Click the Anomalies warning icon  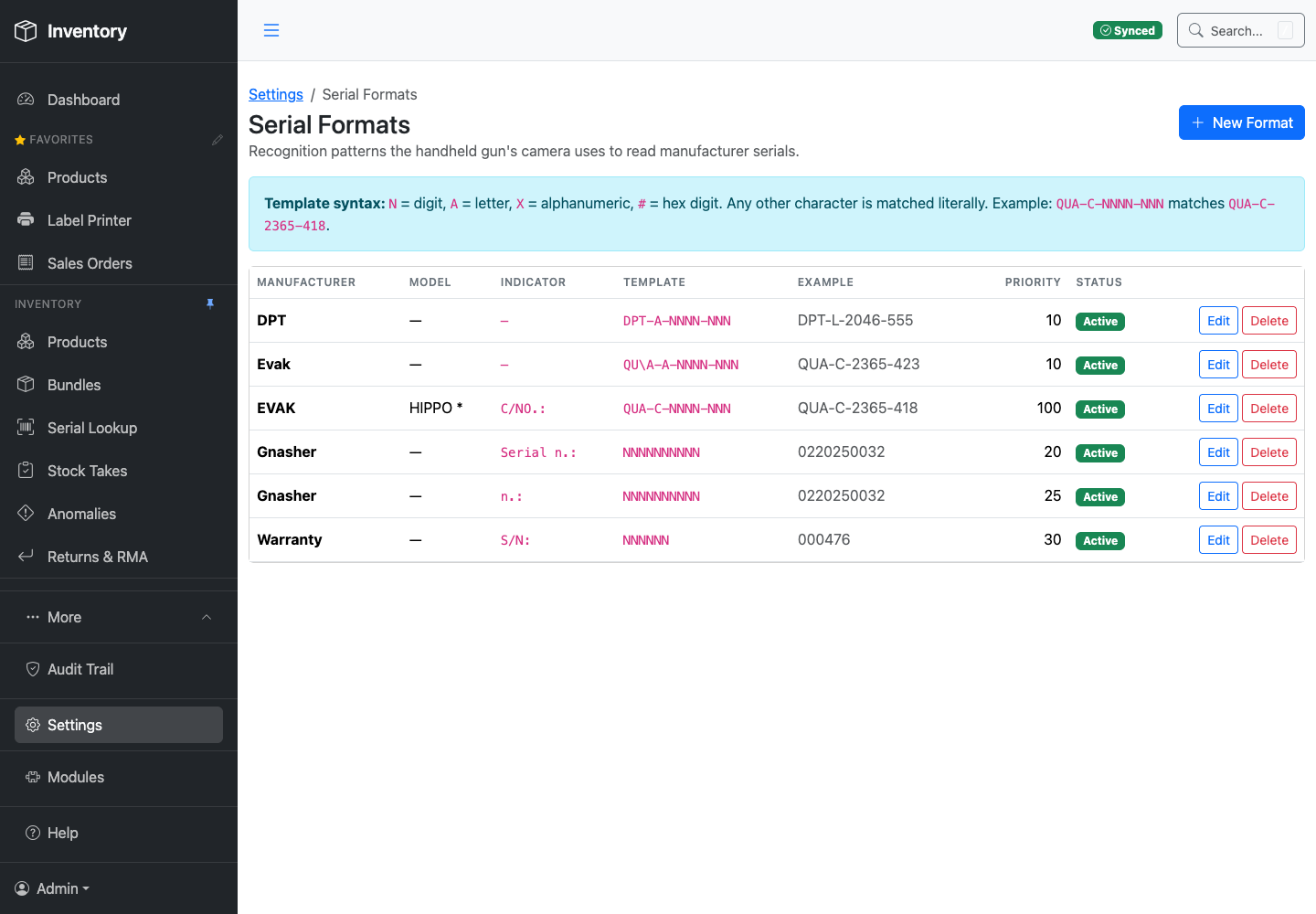tap(26, 514)
